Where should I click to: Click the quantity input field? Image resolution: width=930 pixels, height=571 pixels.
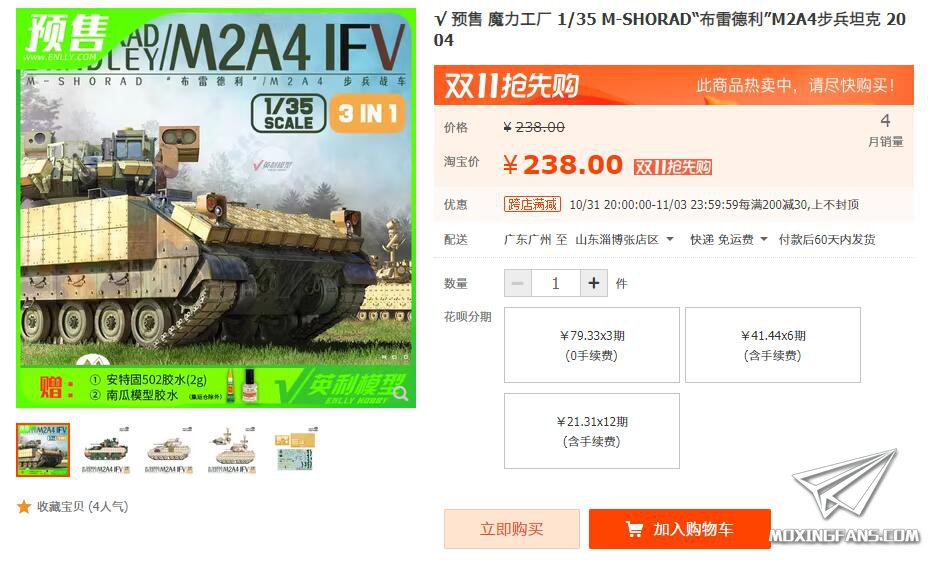(556, 283)
